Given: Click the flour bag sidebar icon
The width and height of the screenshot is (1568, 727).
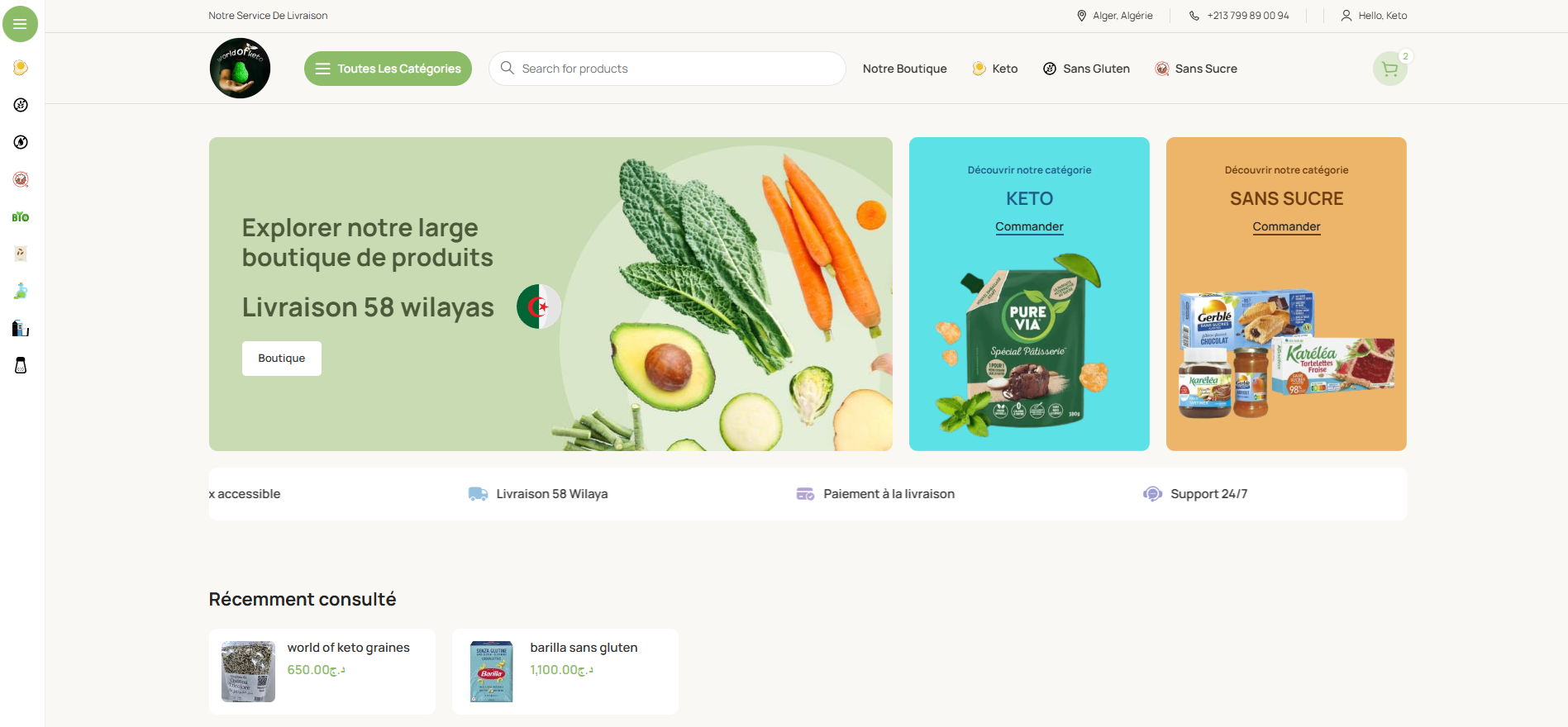Looking at the screenshot, I should pyautogui.click(x=21, y=254).
